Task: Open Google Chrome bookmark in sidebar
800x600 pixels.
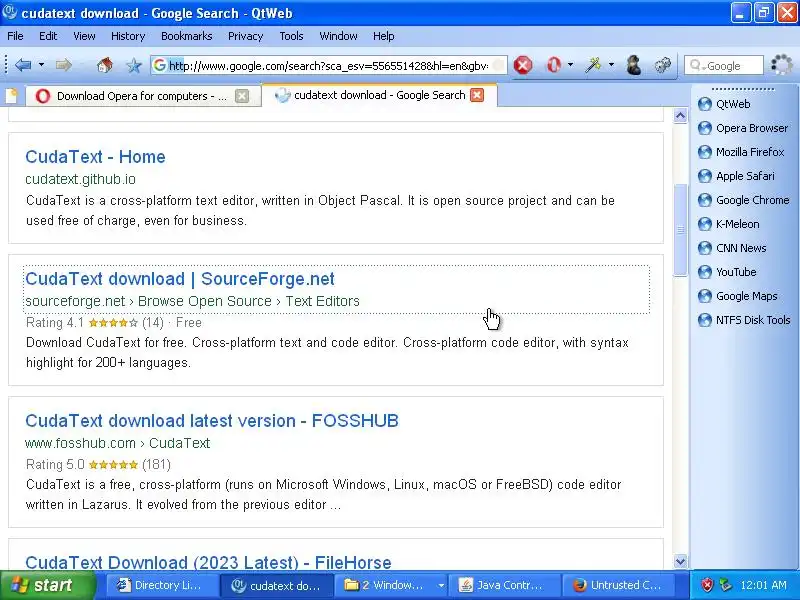Action: 743,200
